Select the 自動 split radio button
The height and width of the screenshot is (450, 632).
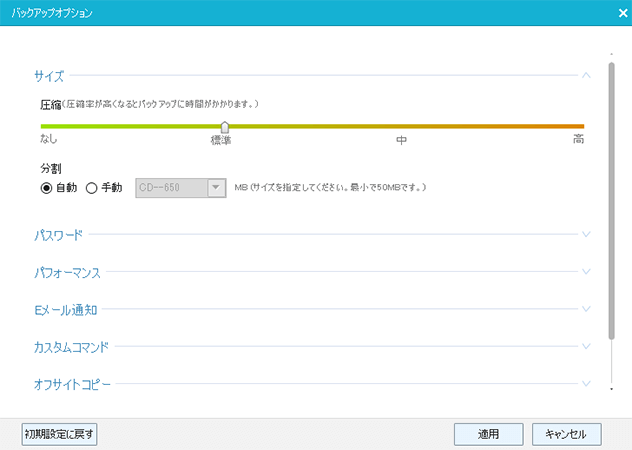click(x=46, y=187)
